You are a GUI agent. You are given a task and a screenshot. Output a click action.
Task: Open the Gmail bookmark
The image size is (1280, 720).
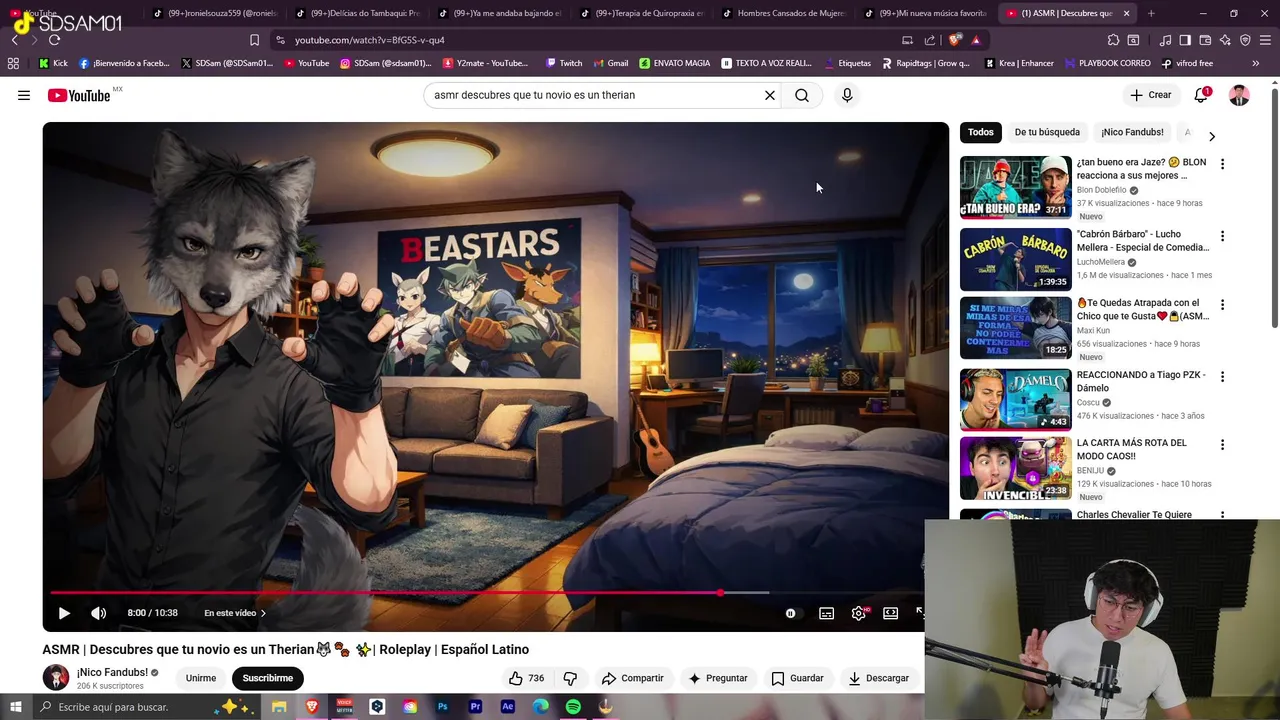pyautogui.click(x=610, y=63)
